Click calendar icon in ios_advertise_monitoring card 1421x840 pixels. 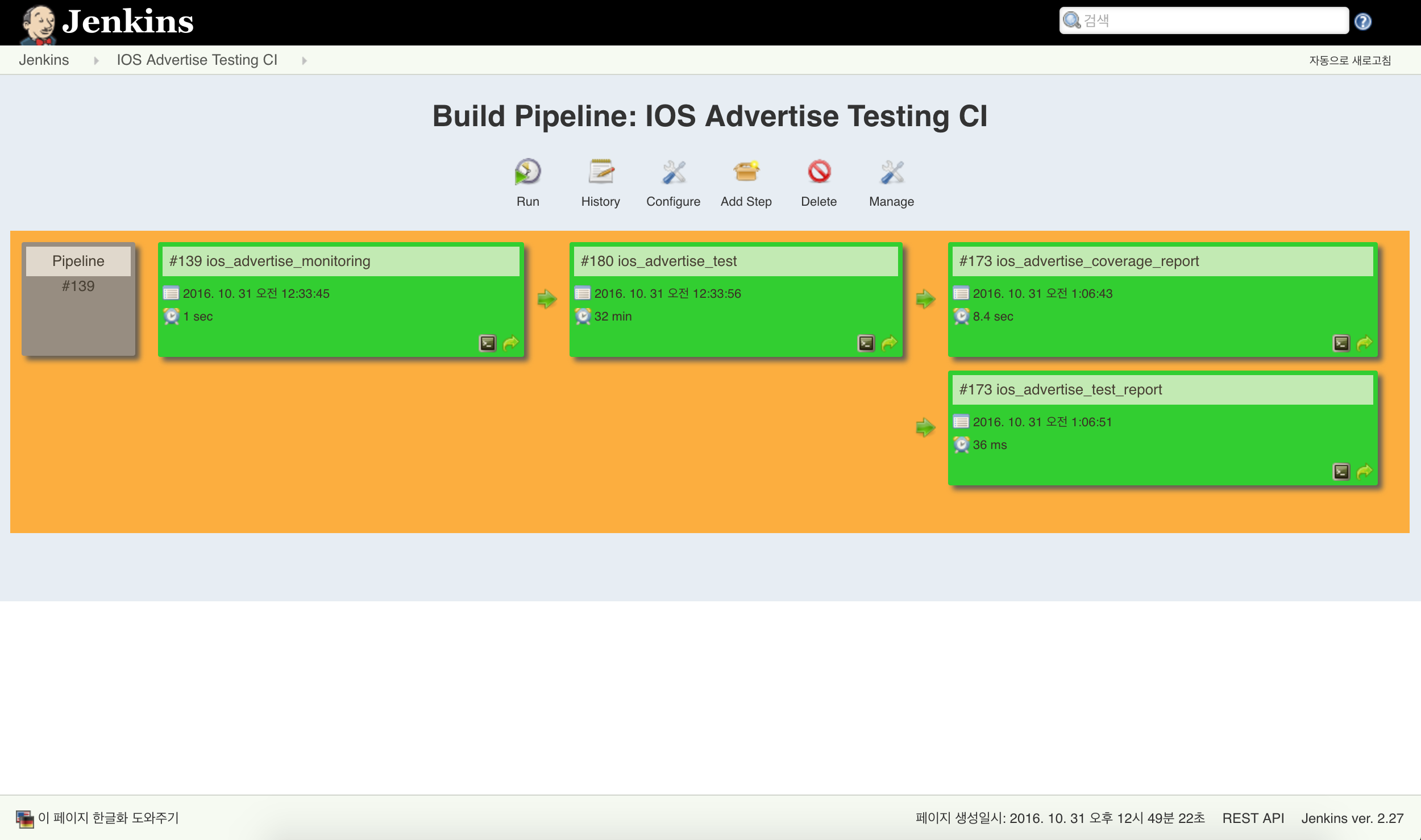[x=171, y=293]
